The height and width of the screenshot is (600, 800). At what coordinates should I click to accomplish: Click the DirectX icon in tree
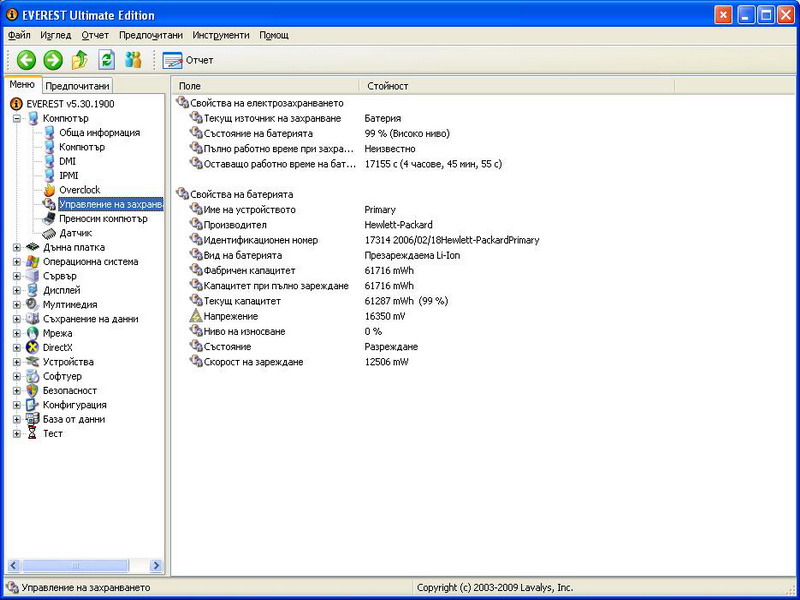point(32,347)
